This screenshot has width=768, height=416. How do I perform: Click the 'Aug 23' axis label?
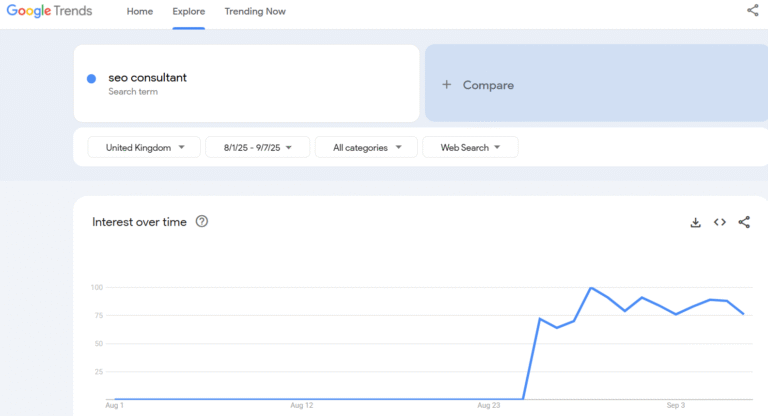[x=489, y=405]
